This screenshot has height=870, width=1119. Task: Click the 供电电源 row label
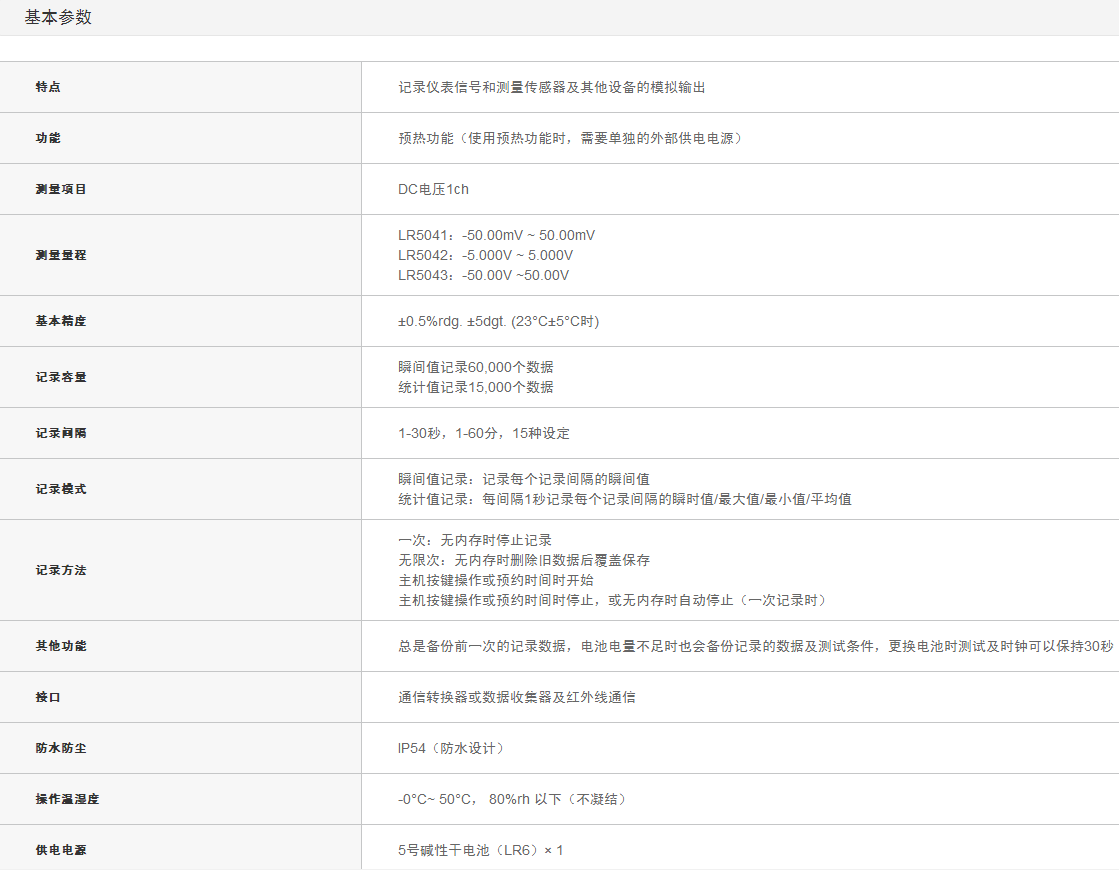(61, 850)
